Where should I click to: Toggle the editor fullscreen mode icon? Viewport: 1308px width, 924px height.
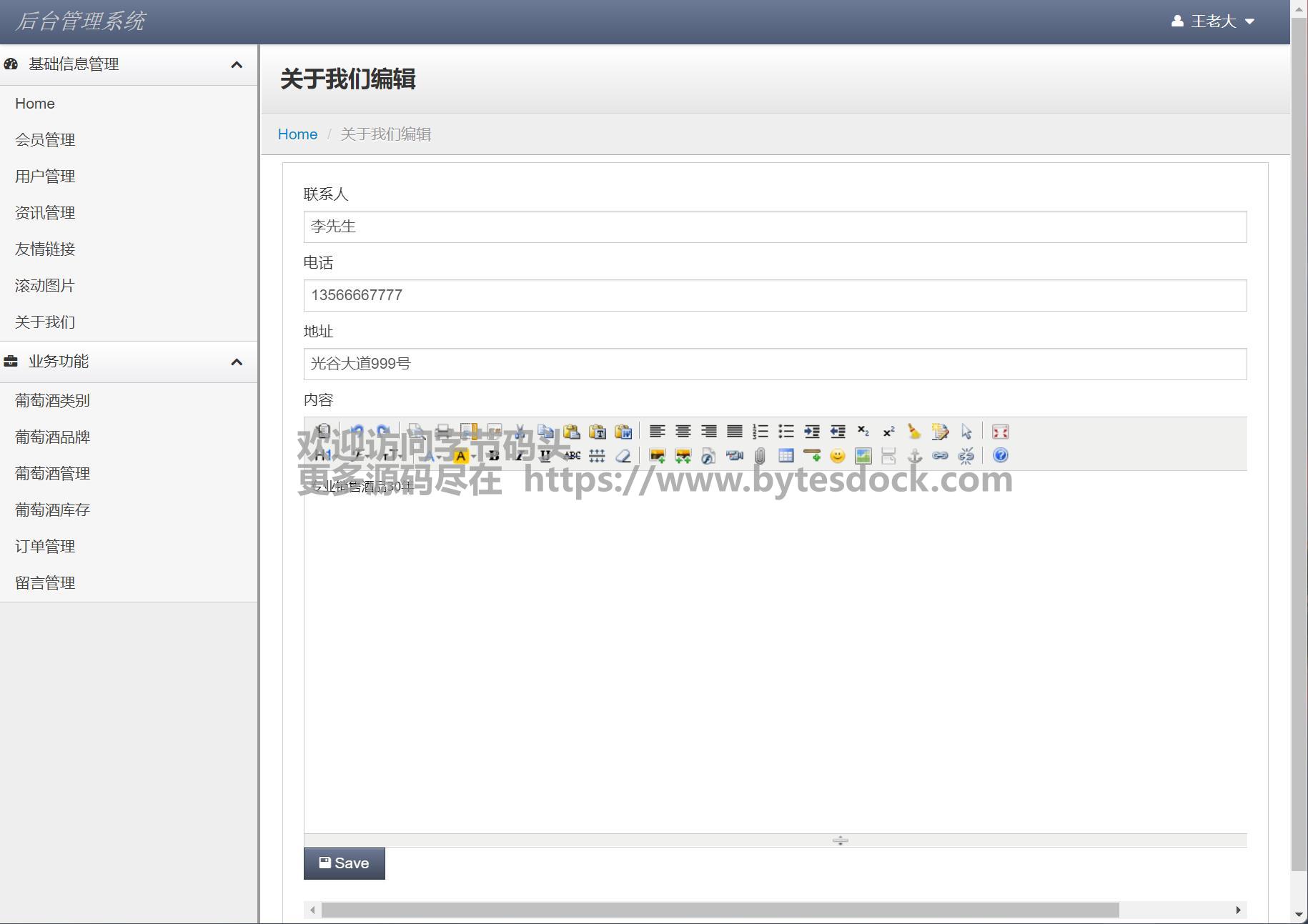pyautogui.click(x=1000, y=432)
